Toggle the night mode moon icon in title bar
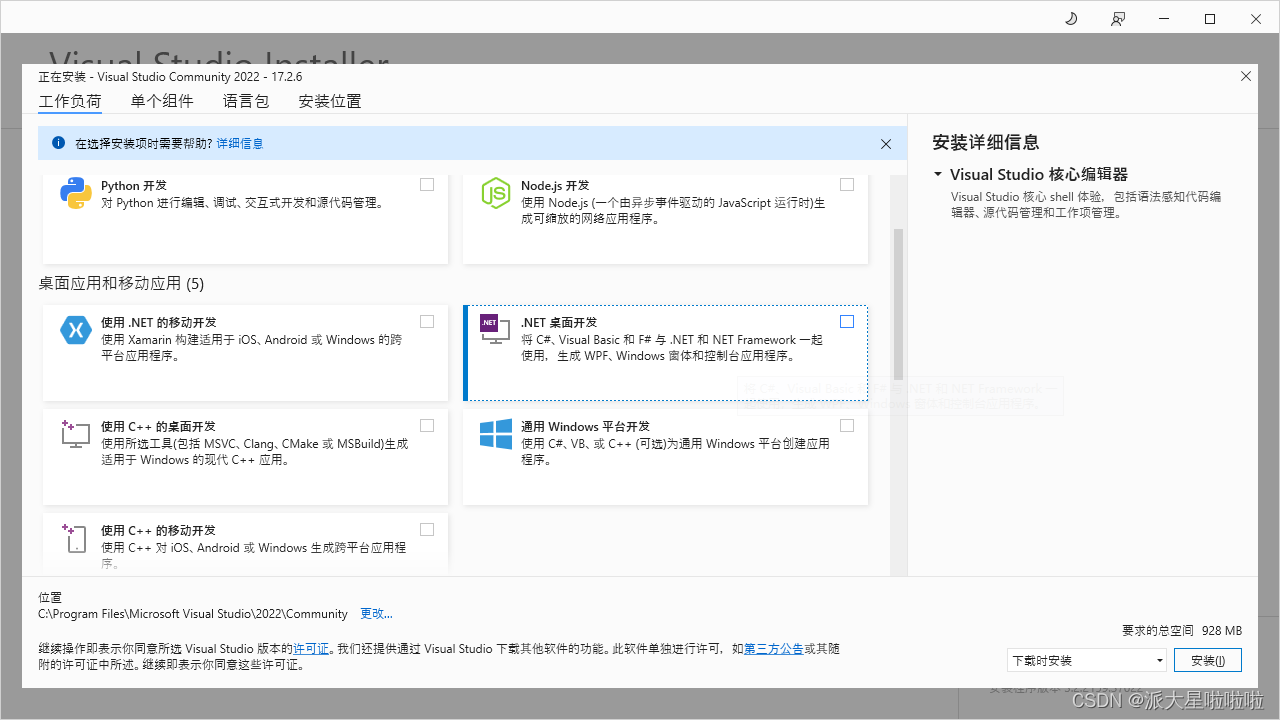Image resolution: width=1280 pixels, height=720 pixels. click(1071, 18)
